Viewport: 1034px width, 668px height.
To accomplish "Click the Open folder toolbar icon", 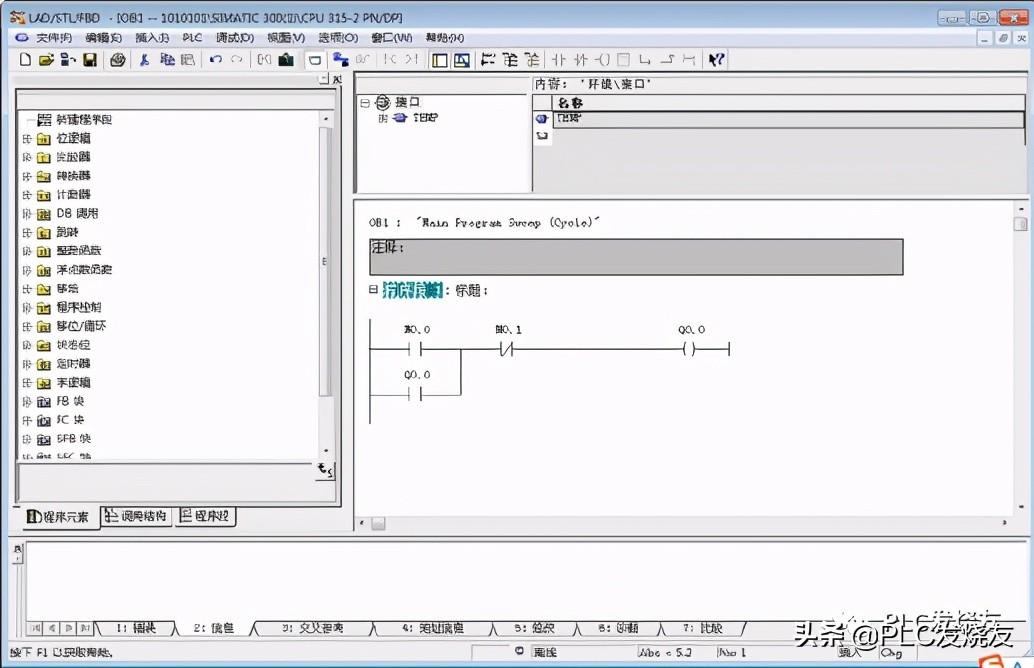I will tap(46, 60).
